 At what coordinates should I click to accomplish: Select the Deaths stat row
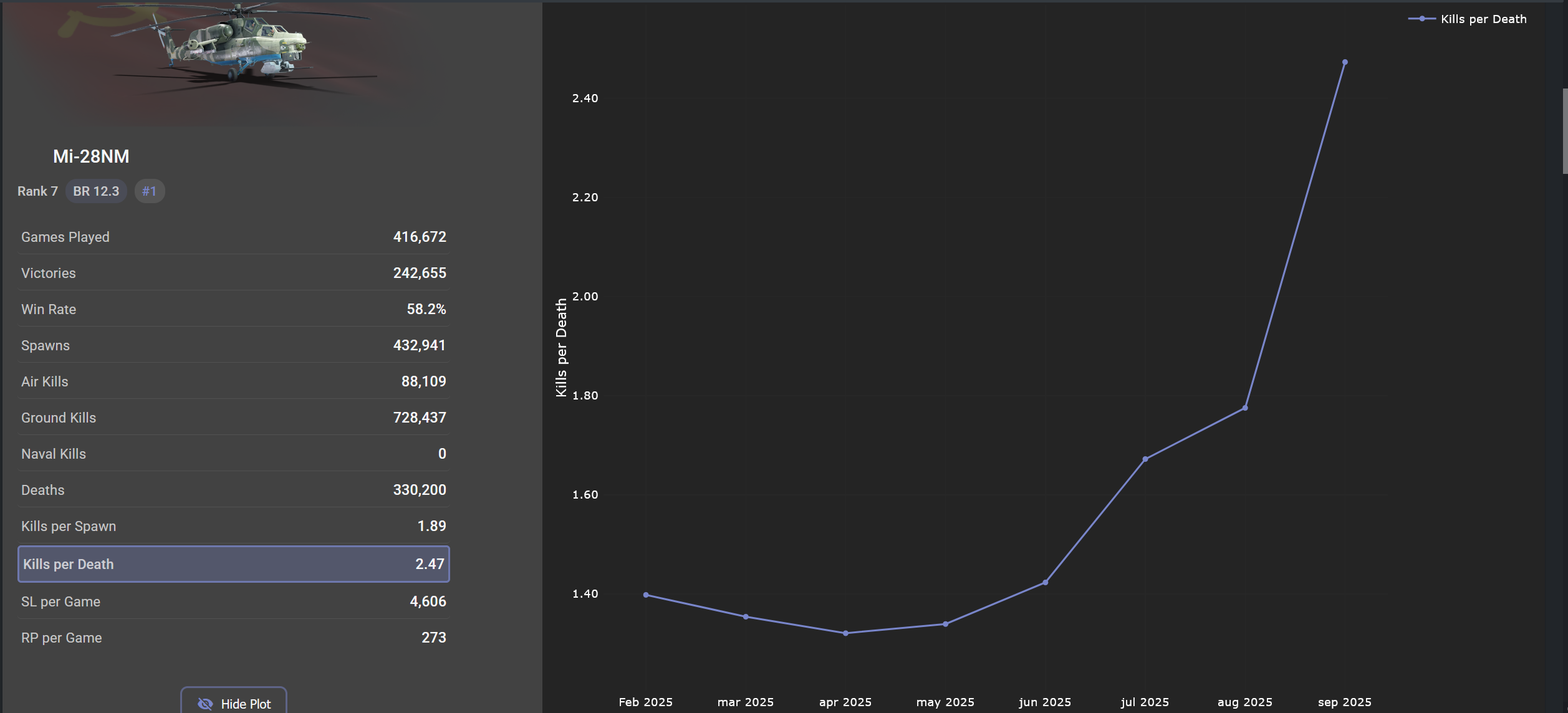pos(234,490)
